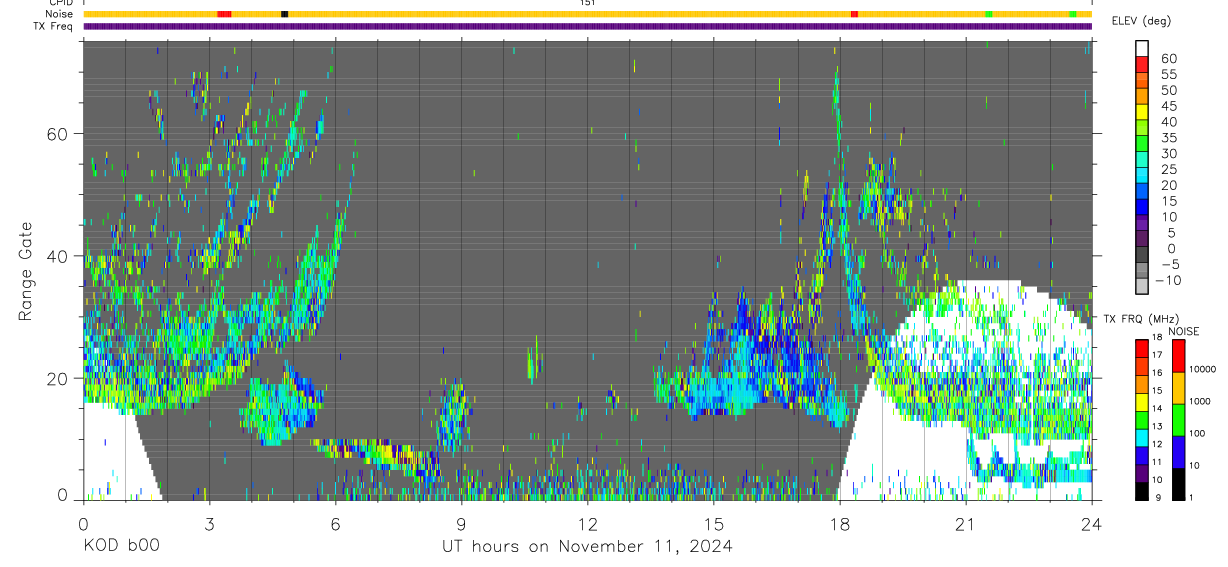Click the 'UT hours on November 11, 2024' label
The height and width of the screenshot is (567, 1228).
click(x=587, y=547)
